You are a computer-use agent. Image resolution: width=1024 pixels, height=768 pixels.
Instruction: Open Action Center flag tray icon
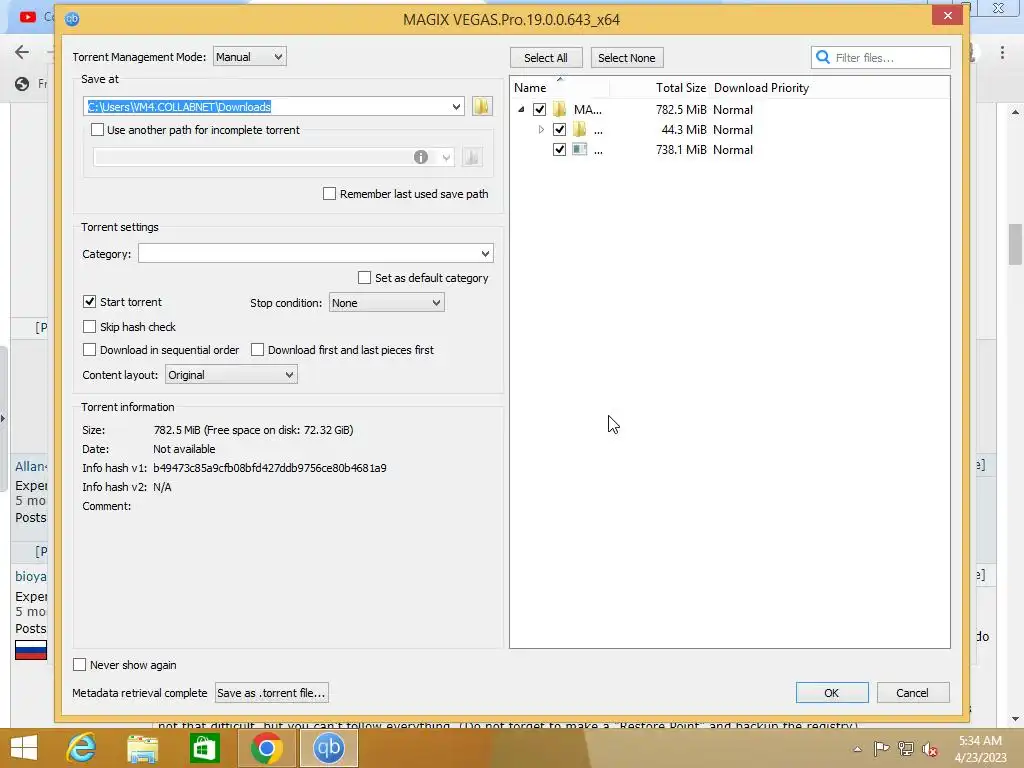pyautogui.click(x=882, y=748)
